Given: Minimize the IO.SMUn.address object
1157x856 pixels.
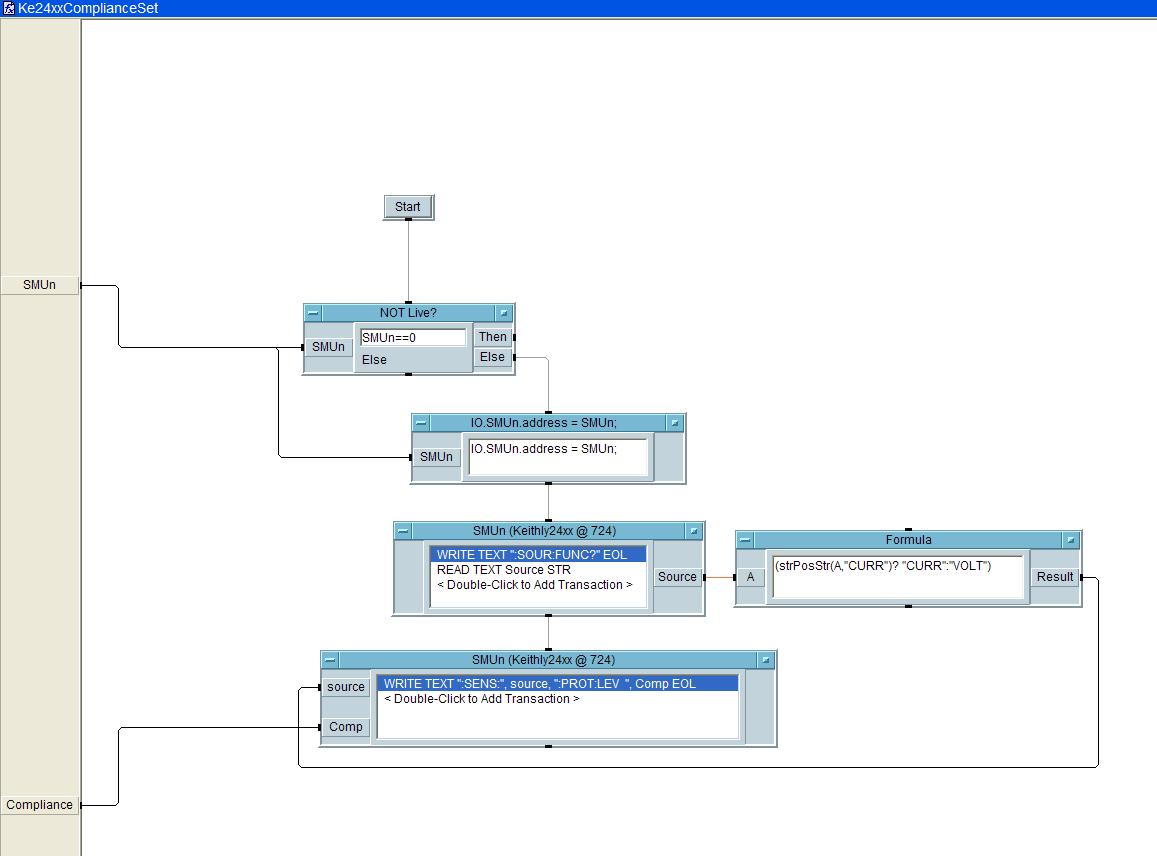Looking at the screenshot, I should point(421,423).
